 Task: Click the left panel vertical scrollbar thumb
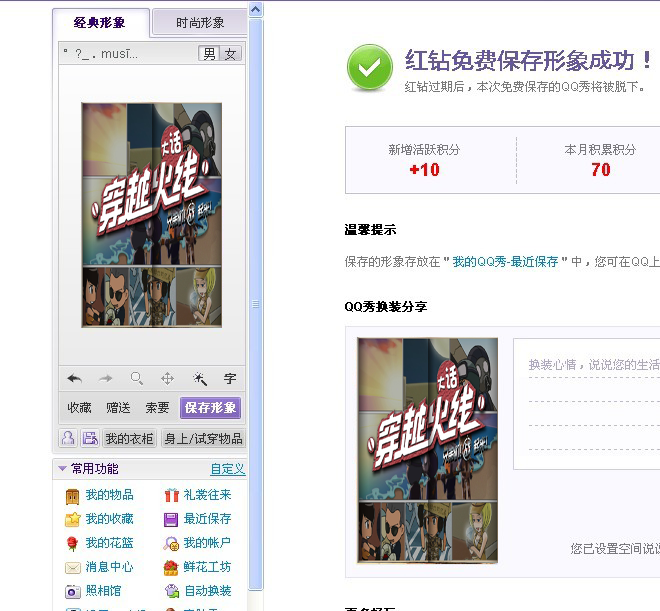255,304
